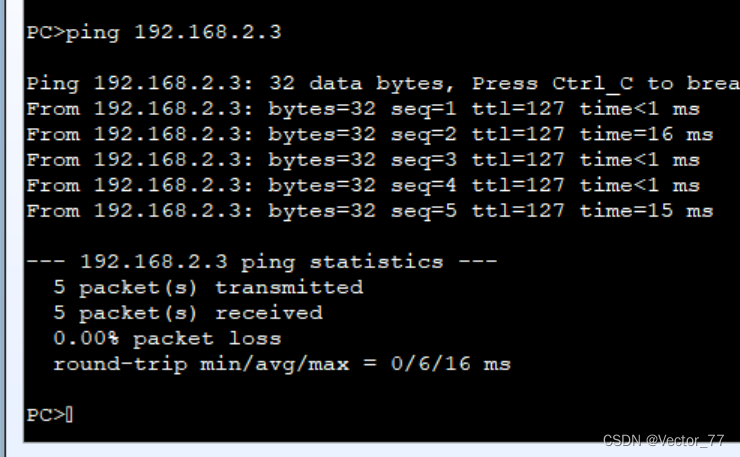Click the 5 packet(s) received line
This screenshot has width=740, height=457.
click(188, 313)
